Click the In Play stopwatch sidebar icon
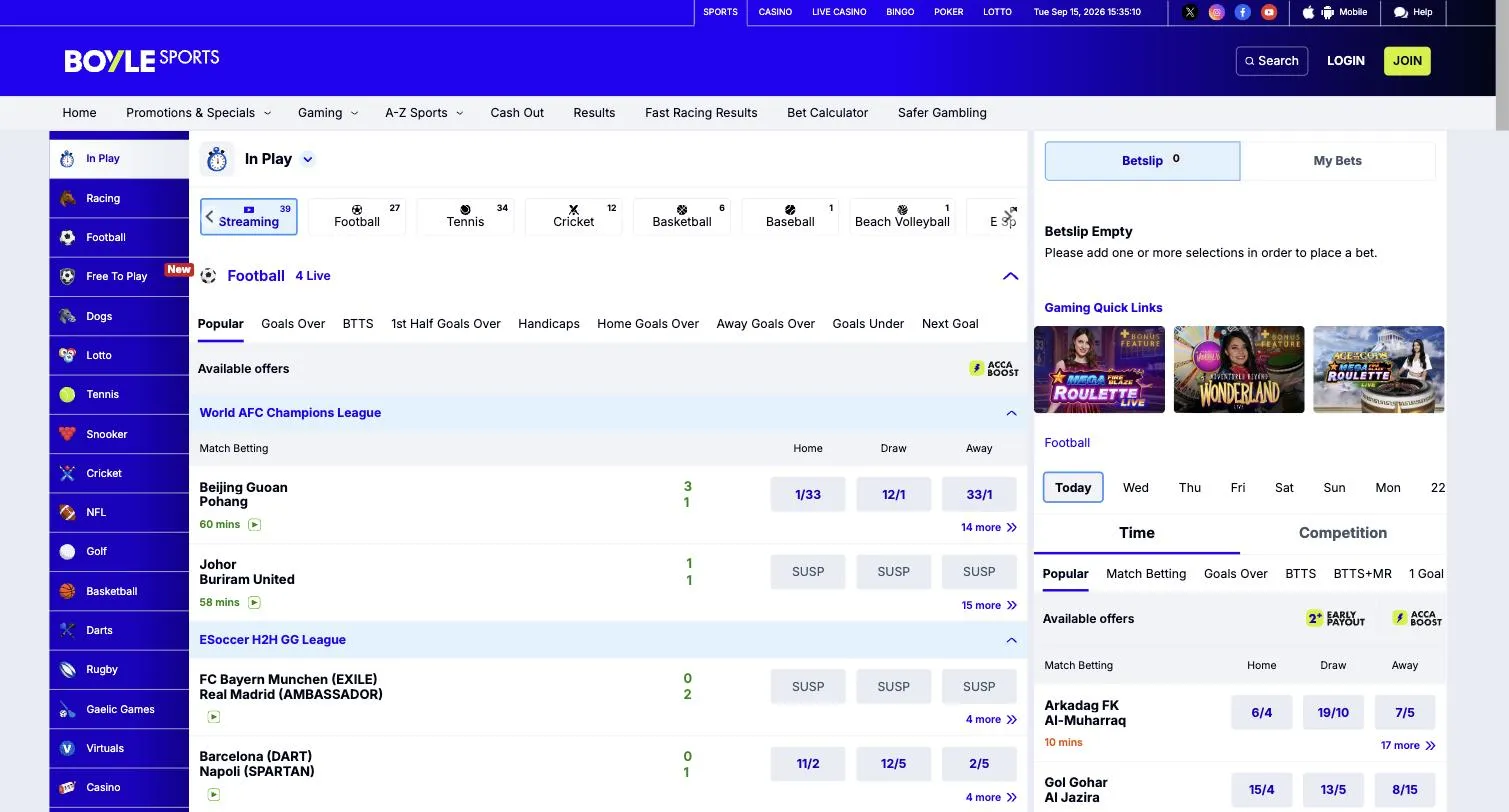Image resolution: width=1509 pixels, height=812 pixels. point(67,159)
